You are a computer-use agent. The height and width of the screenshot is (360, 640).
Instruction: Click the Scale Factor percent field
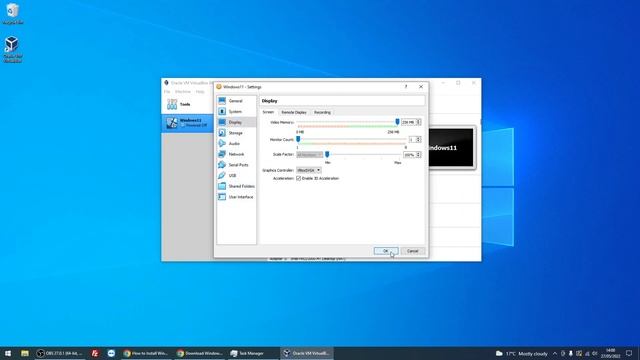409,155
